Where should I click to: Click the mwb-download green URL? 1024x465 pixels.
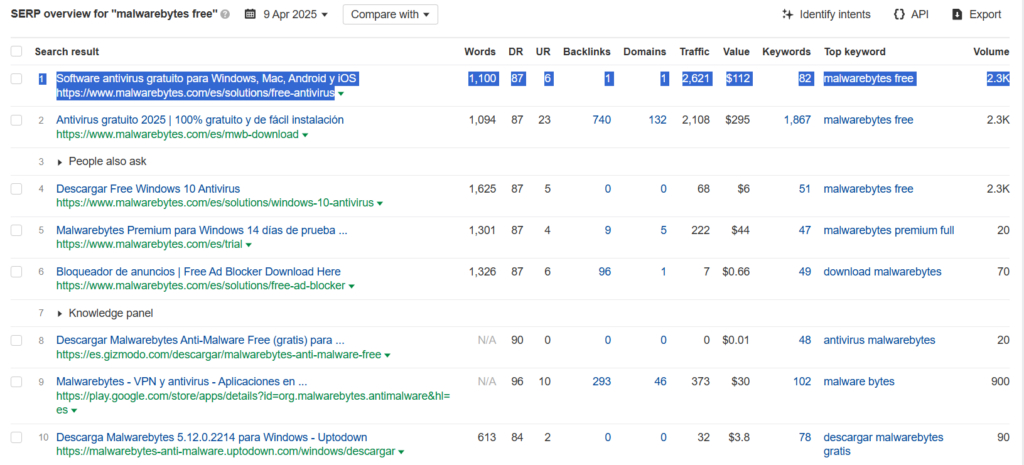click(177, 135)
